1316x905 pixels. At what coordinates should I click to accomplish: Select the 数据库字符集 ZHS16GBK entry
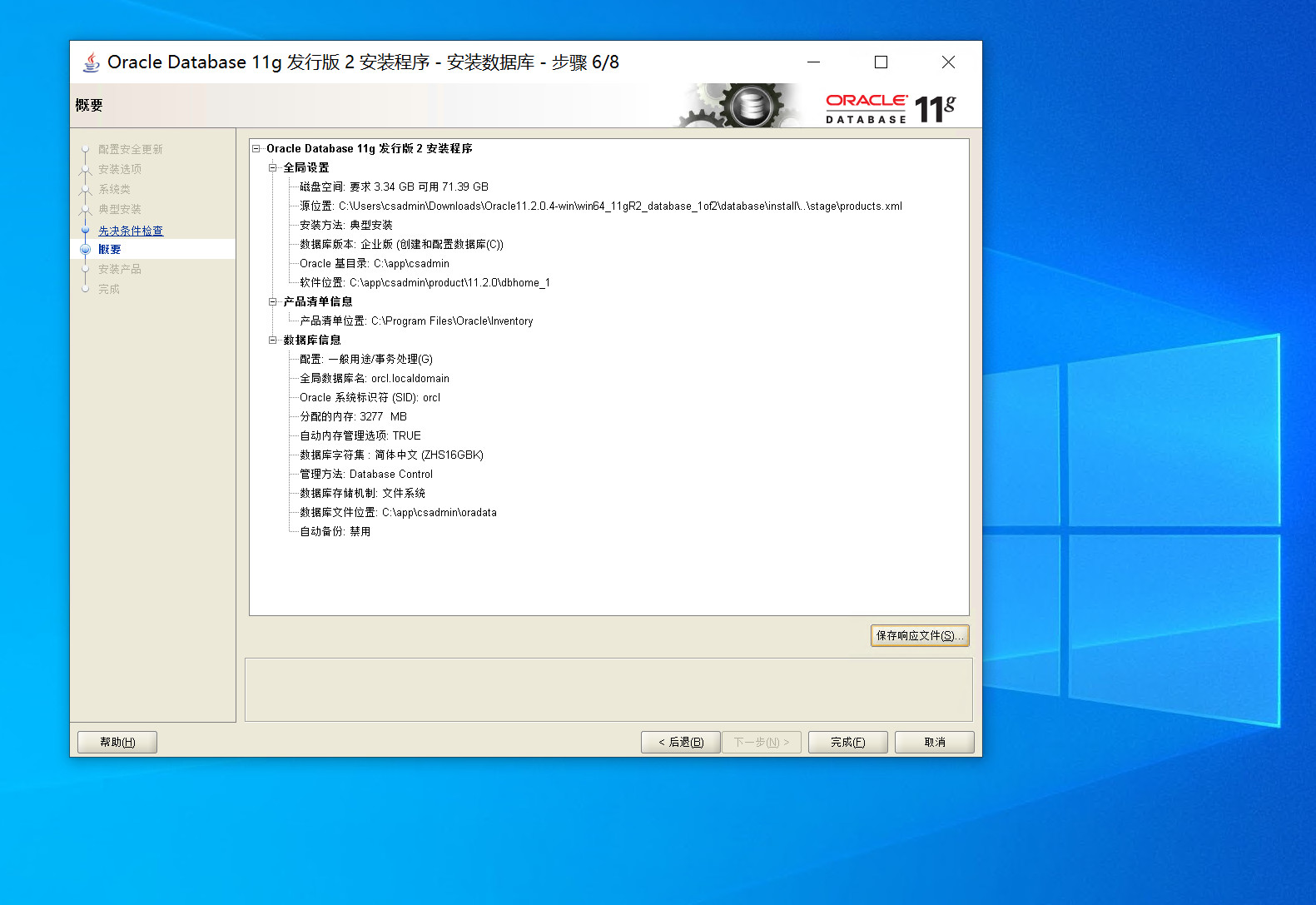pos(391,455)
